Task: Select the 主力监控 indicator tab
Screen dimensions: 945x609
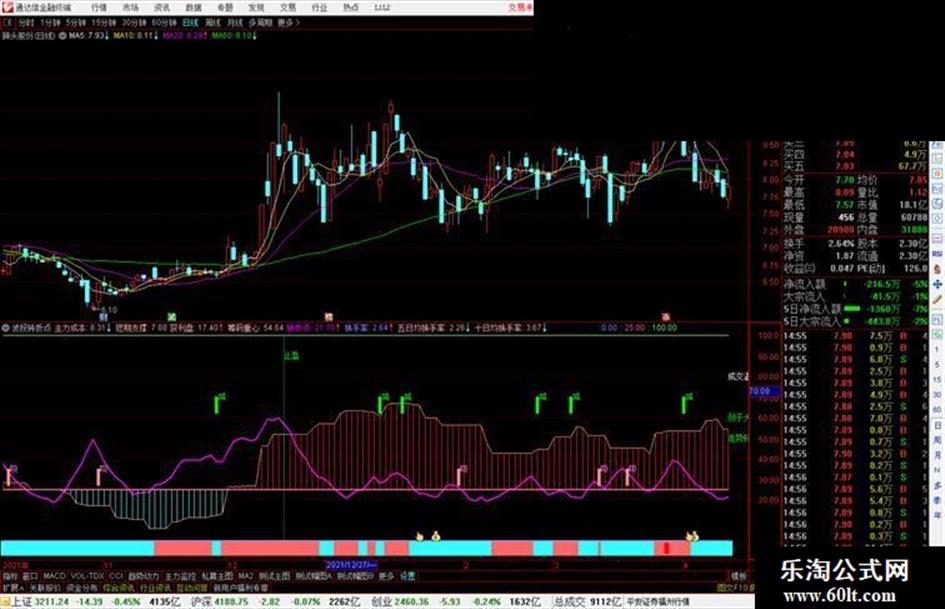Action: (x=180, y=576)
